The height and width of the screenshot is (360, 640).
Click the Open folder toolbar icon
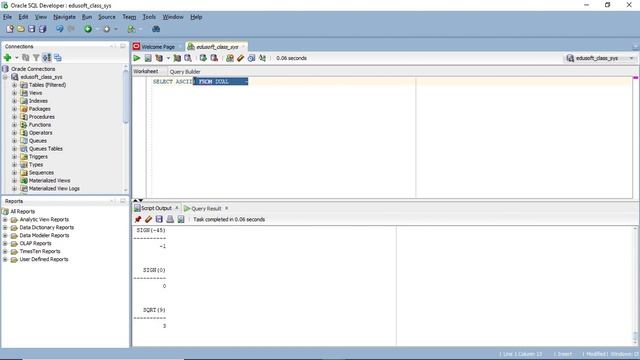click(21, 29)
